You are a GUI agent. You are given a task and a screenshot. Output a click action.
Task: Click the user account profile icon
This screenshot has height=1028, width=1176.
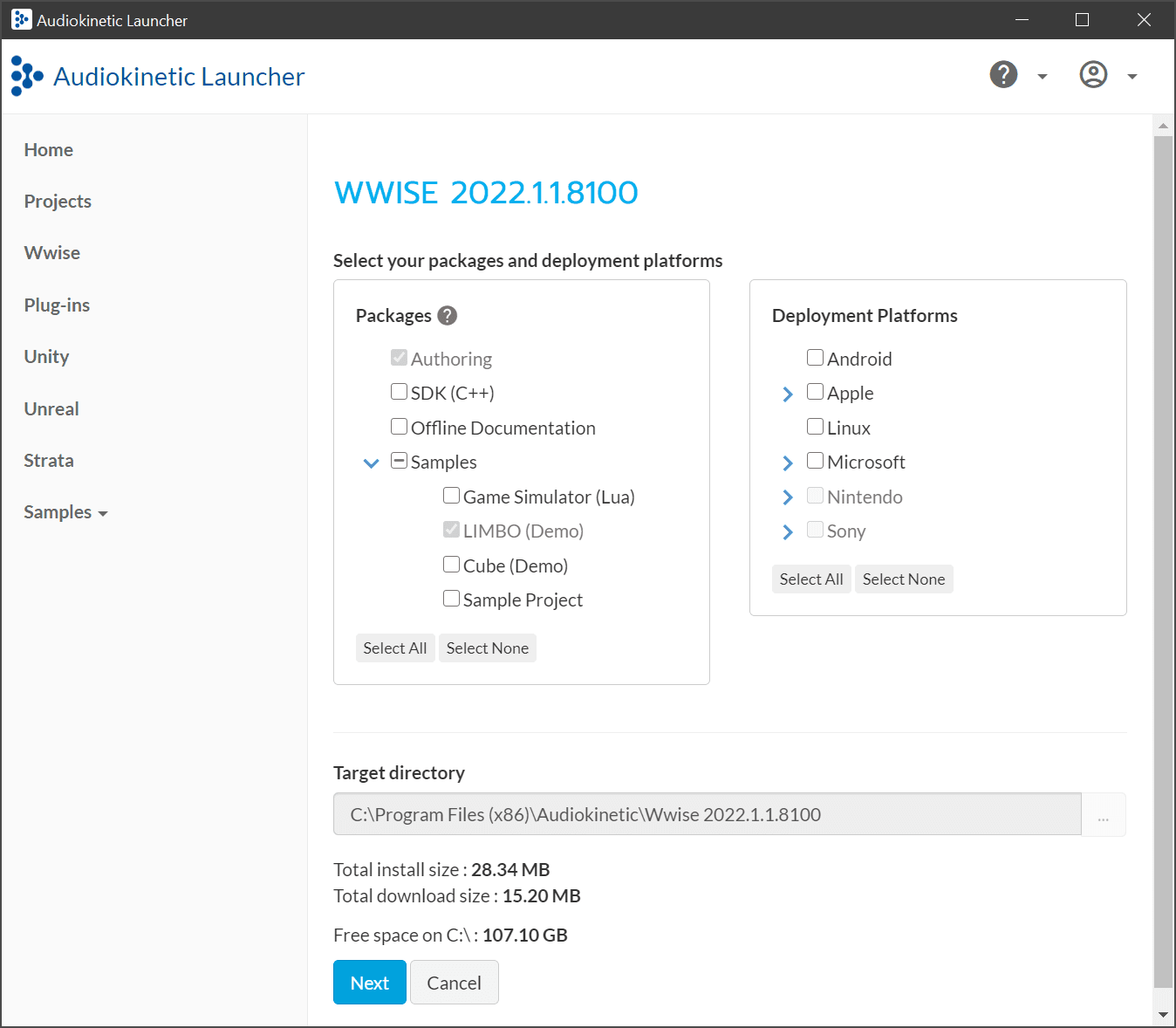tap(1093, 75)
